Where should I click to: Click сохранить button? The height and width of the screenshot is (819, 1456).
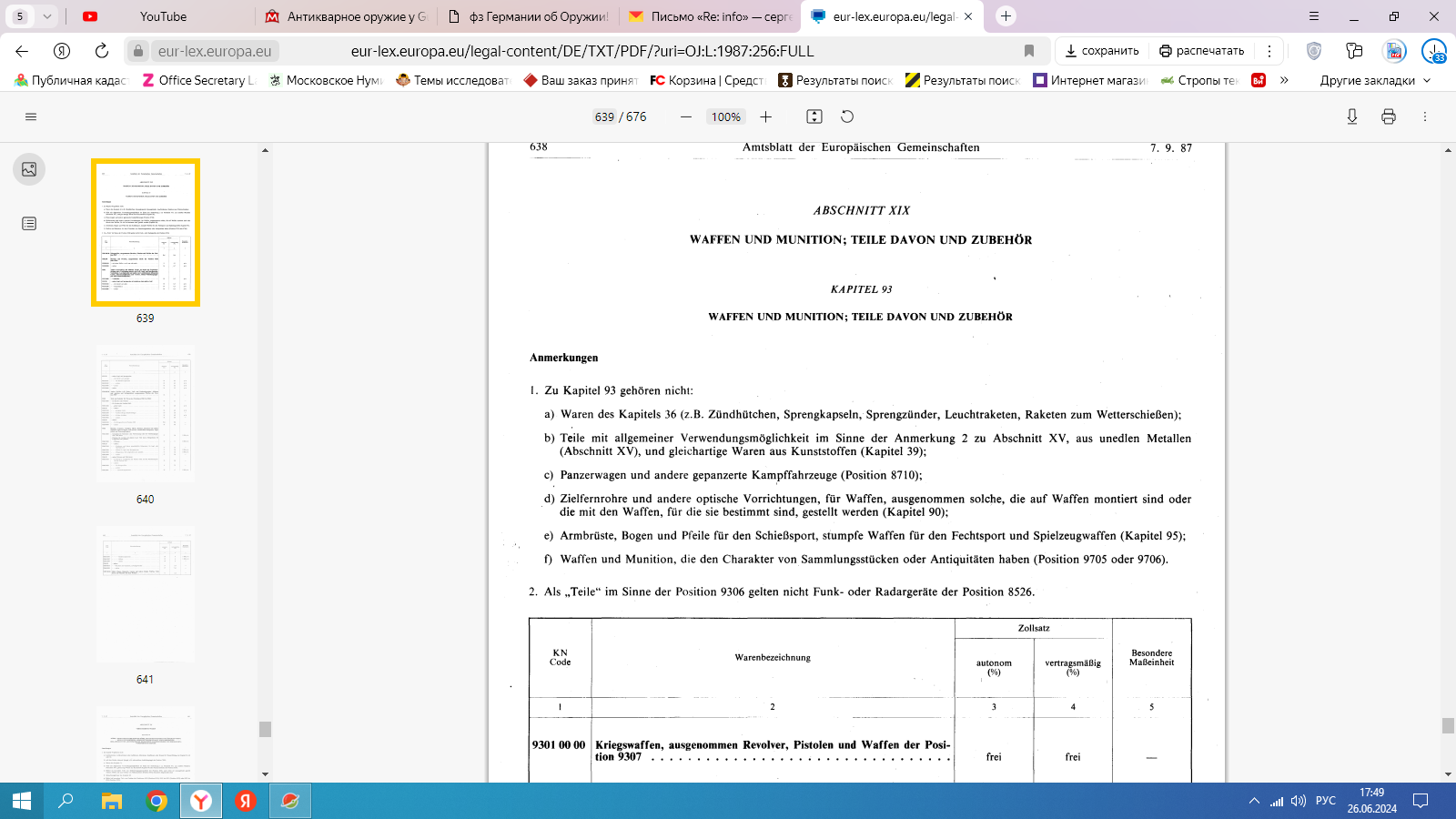tap(1102, 51)
